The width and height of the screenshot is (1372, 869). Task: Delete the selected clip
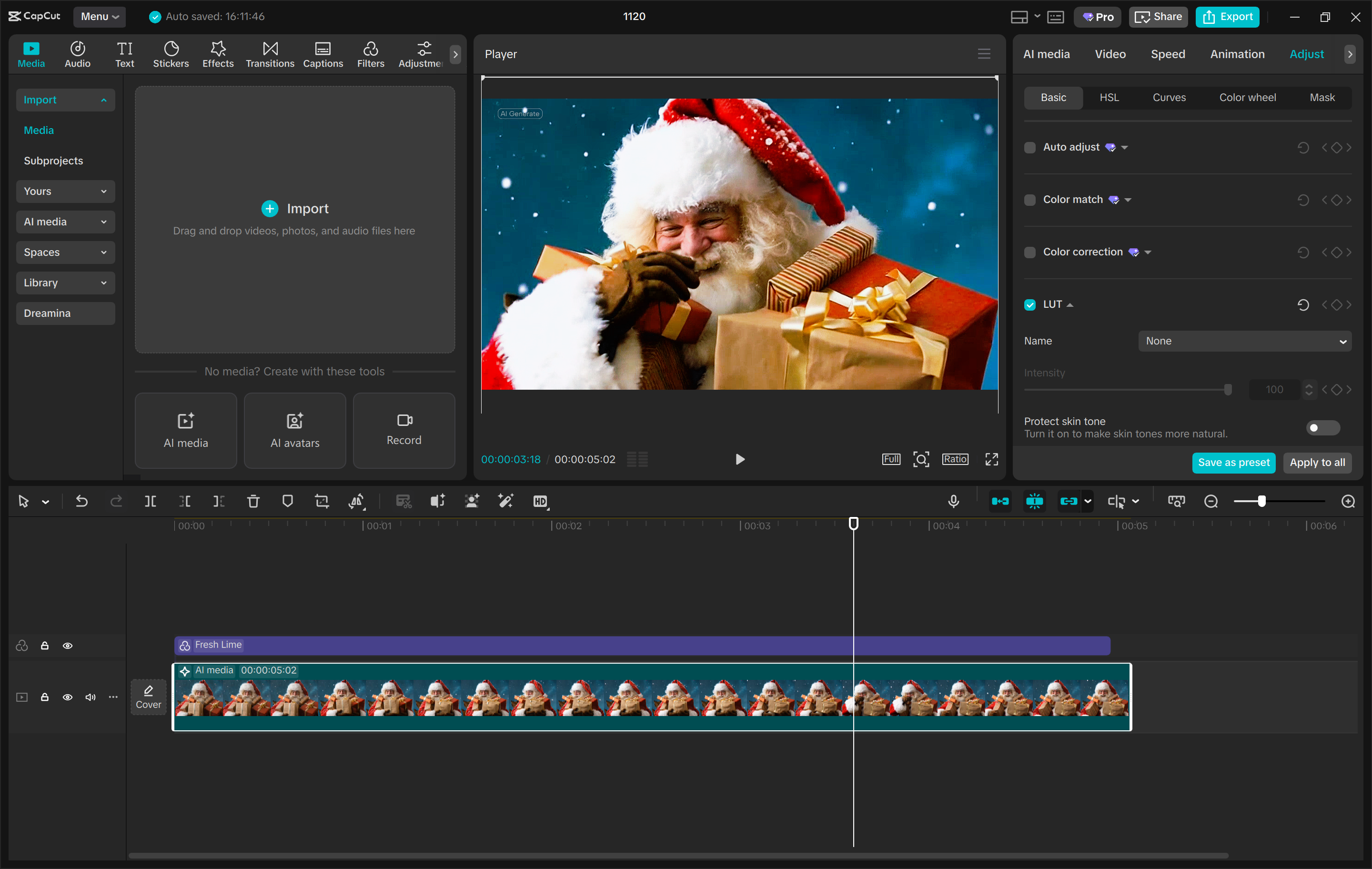point(253,502)
